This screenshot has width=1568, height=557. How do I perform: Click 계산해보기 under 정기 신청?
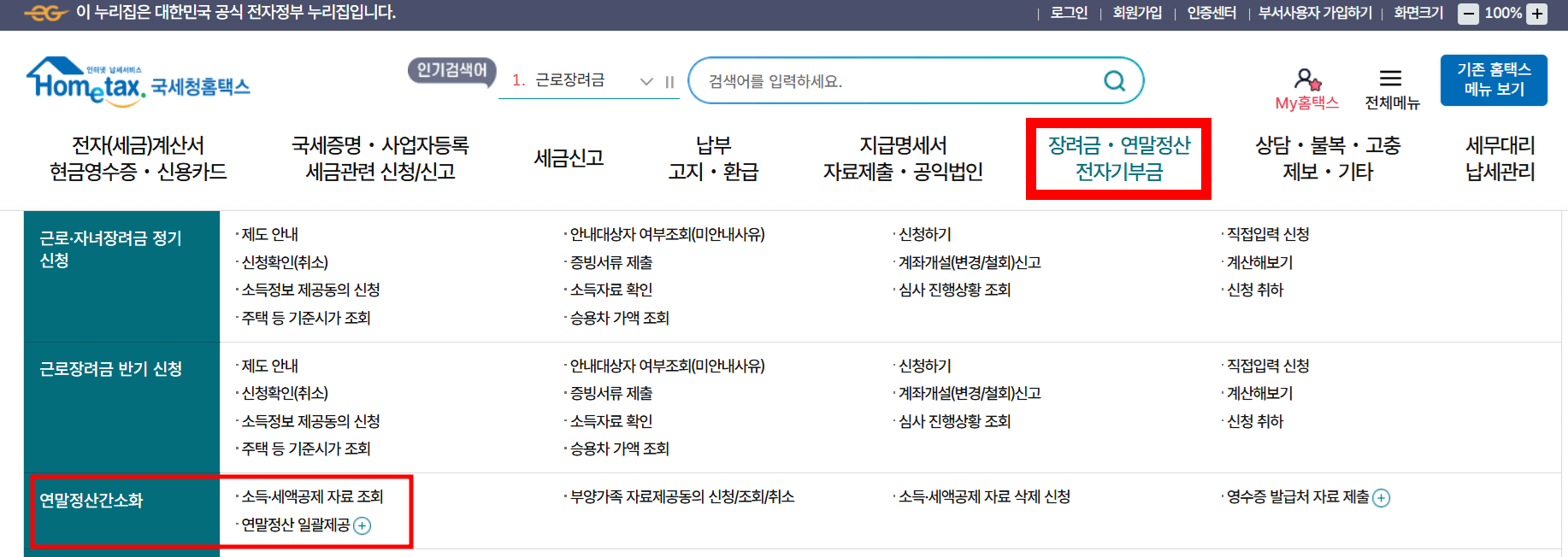(x=1259, y=262)
